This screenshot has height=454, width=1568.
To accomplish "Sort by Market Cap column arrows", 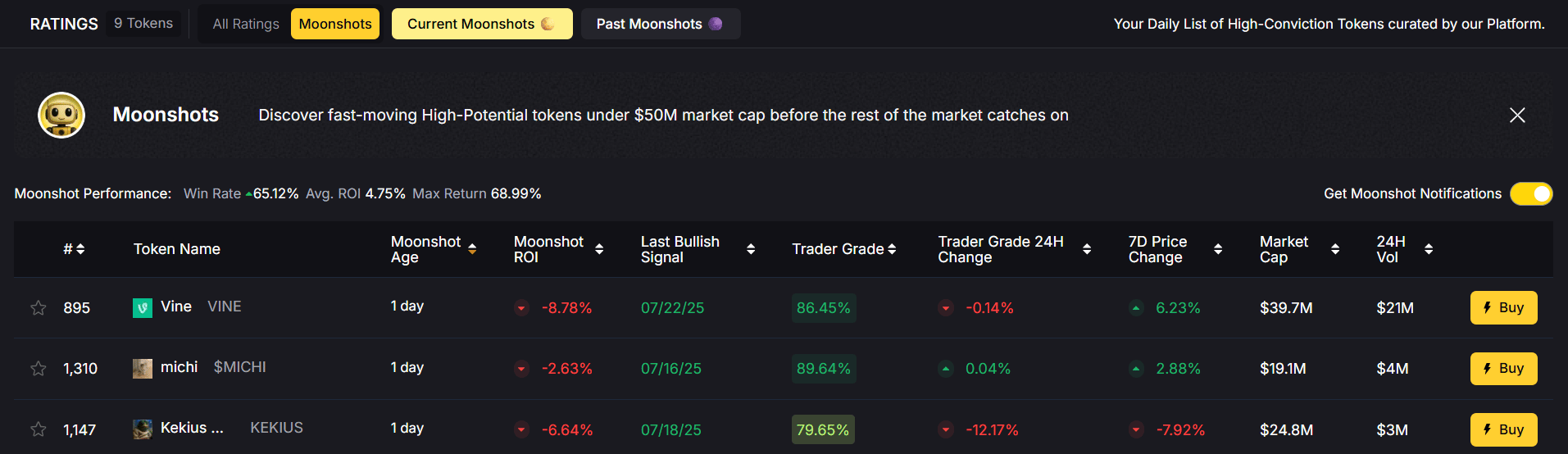I will pyautogui.click(x=1335, y=249).
